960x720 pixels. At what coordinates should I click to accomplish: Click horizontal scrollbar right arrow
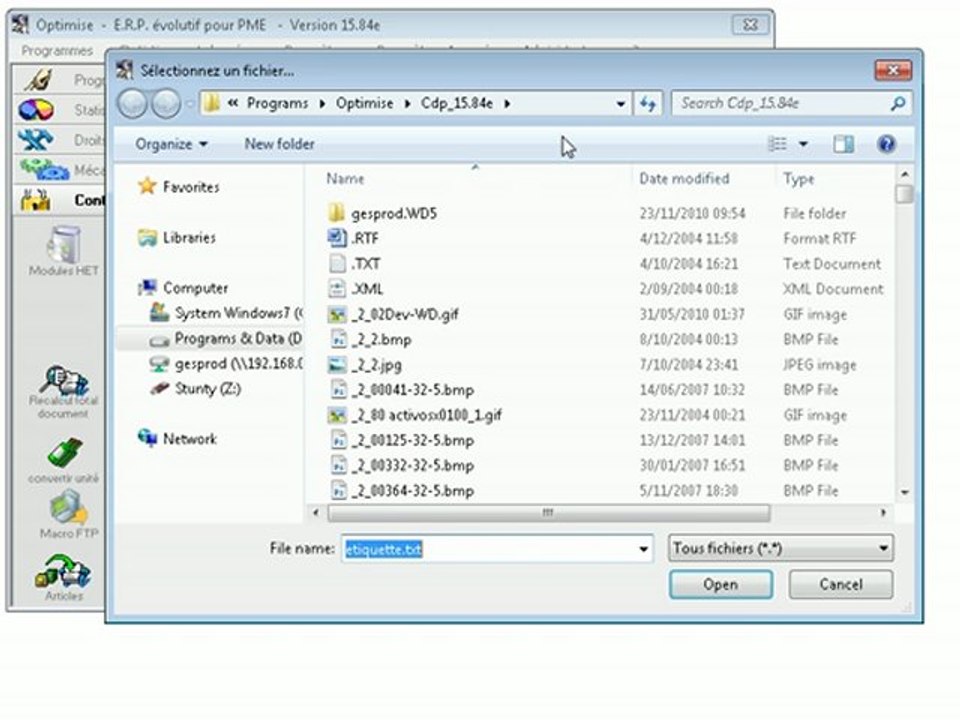click(x=883, y=512)
